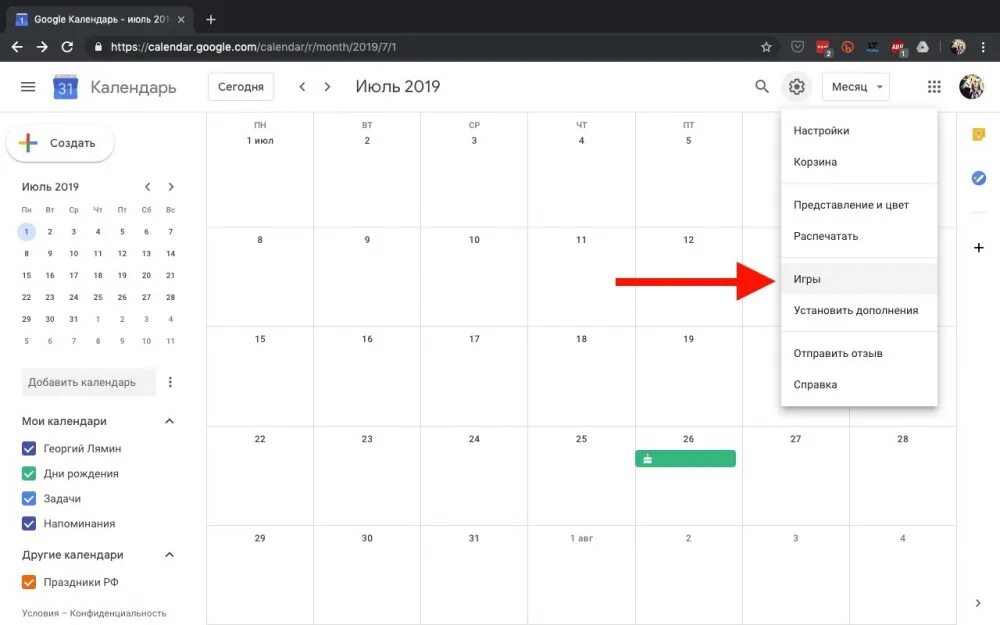Select day 17 in the mini calendar
Viewport: 1000px width, 625px height.
click(x=74, y=276)
